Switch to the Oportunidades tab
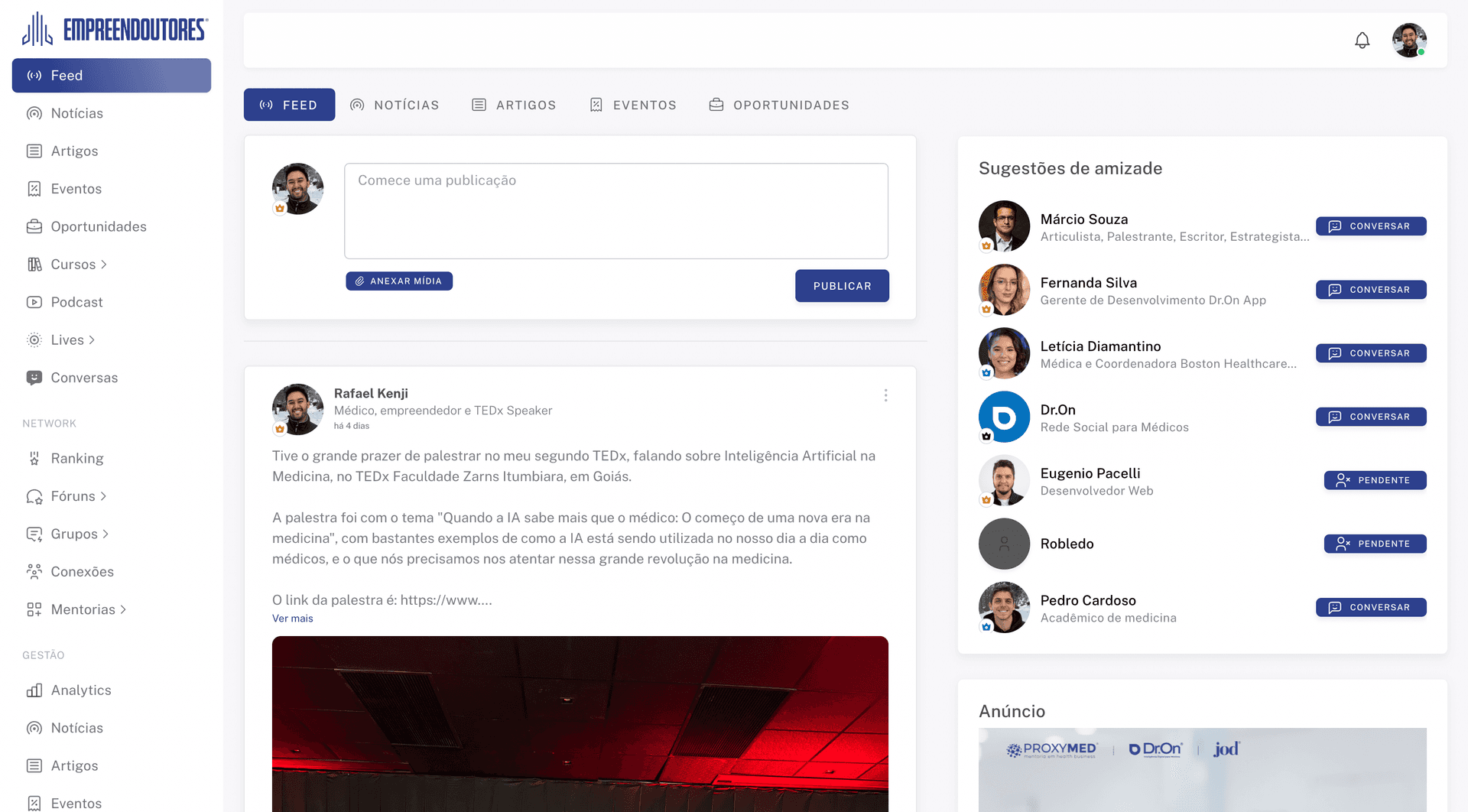This screenshot has width=1468, height=812. pos(779,105)
